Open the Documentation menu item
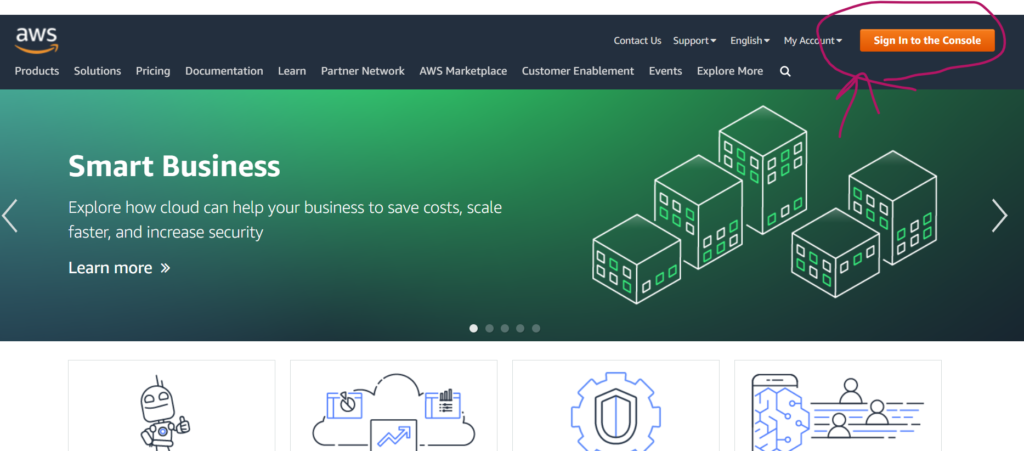1024x451 pixels. (x=224, y=71)
